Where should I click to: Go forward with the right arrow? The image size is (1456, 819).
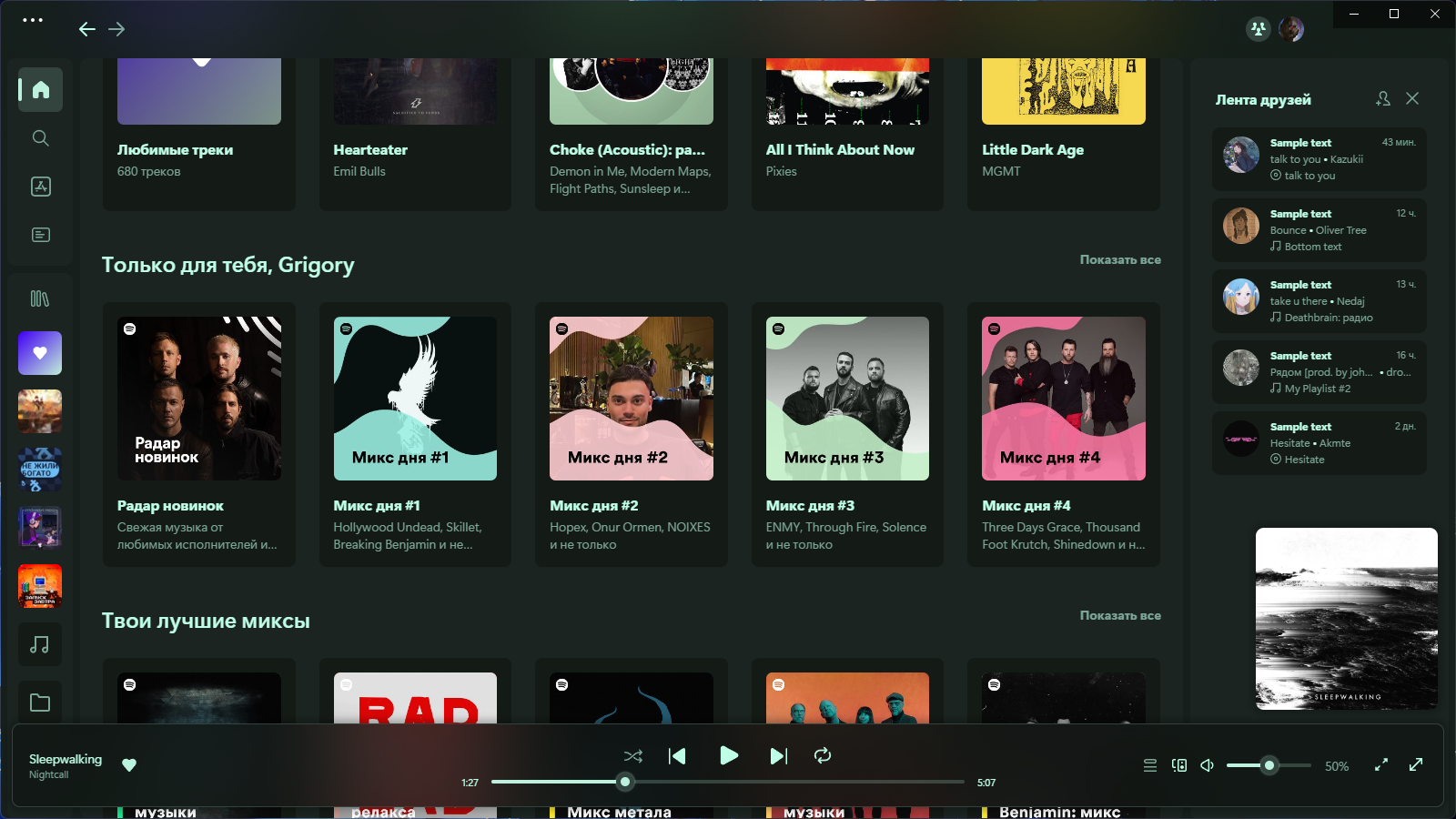[116, 29]
